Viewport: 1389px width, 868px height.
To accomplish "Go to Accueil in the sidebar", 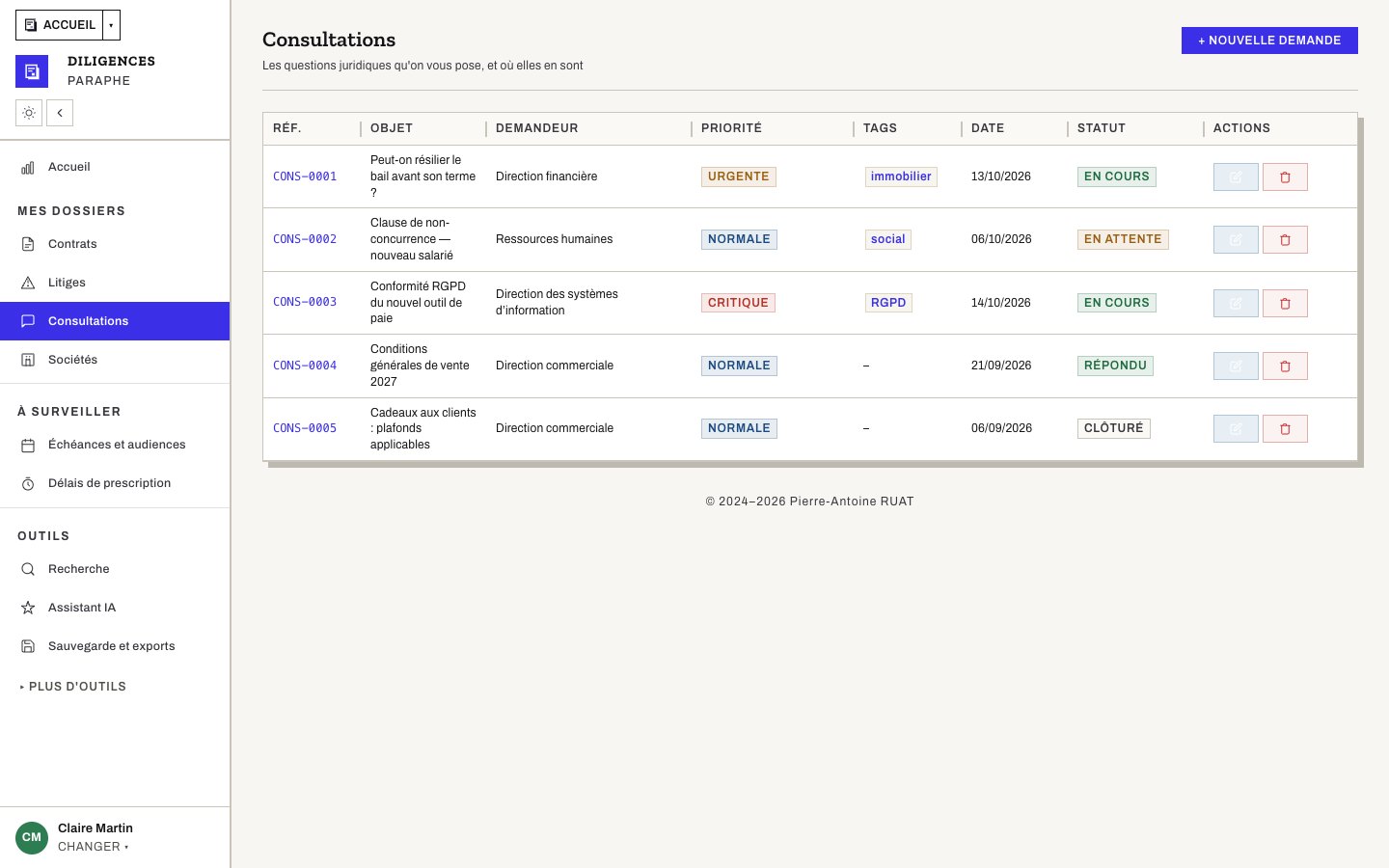I will point(115,167).
